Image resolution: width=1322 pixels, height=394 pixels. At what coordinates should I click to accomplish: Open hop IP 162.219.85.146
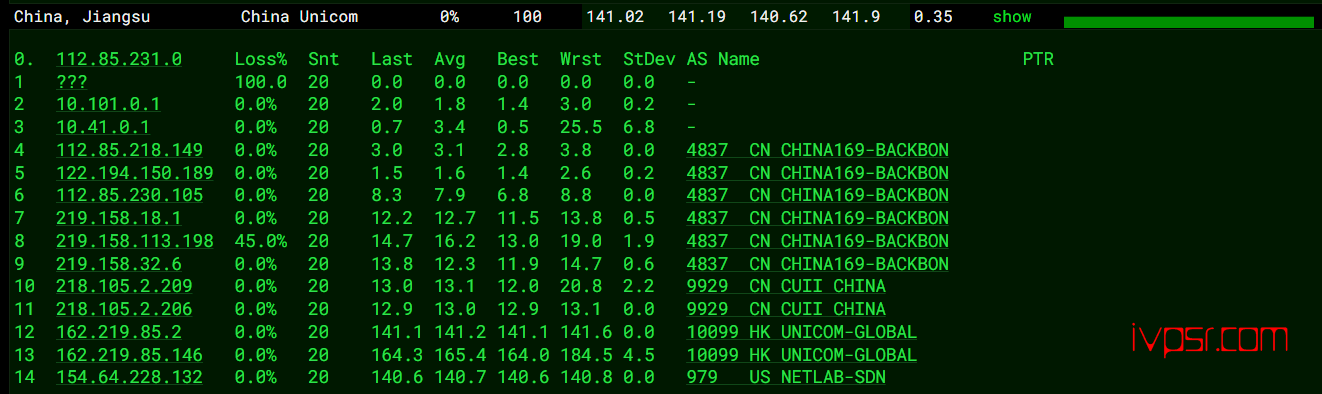point(129,355)
